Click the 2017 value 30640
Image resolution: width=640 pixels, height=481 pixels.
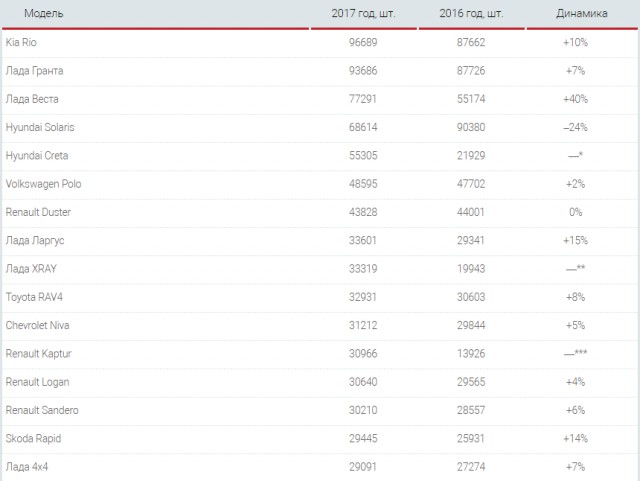[x=363, y=382]
